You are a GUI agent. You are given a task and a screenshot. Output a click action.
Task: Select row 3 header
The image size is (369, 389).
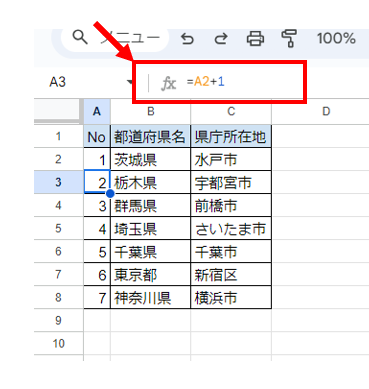point(58,182)
